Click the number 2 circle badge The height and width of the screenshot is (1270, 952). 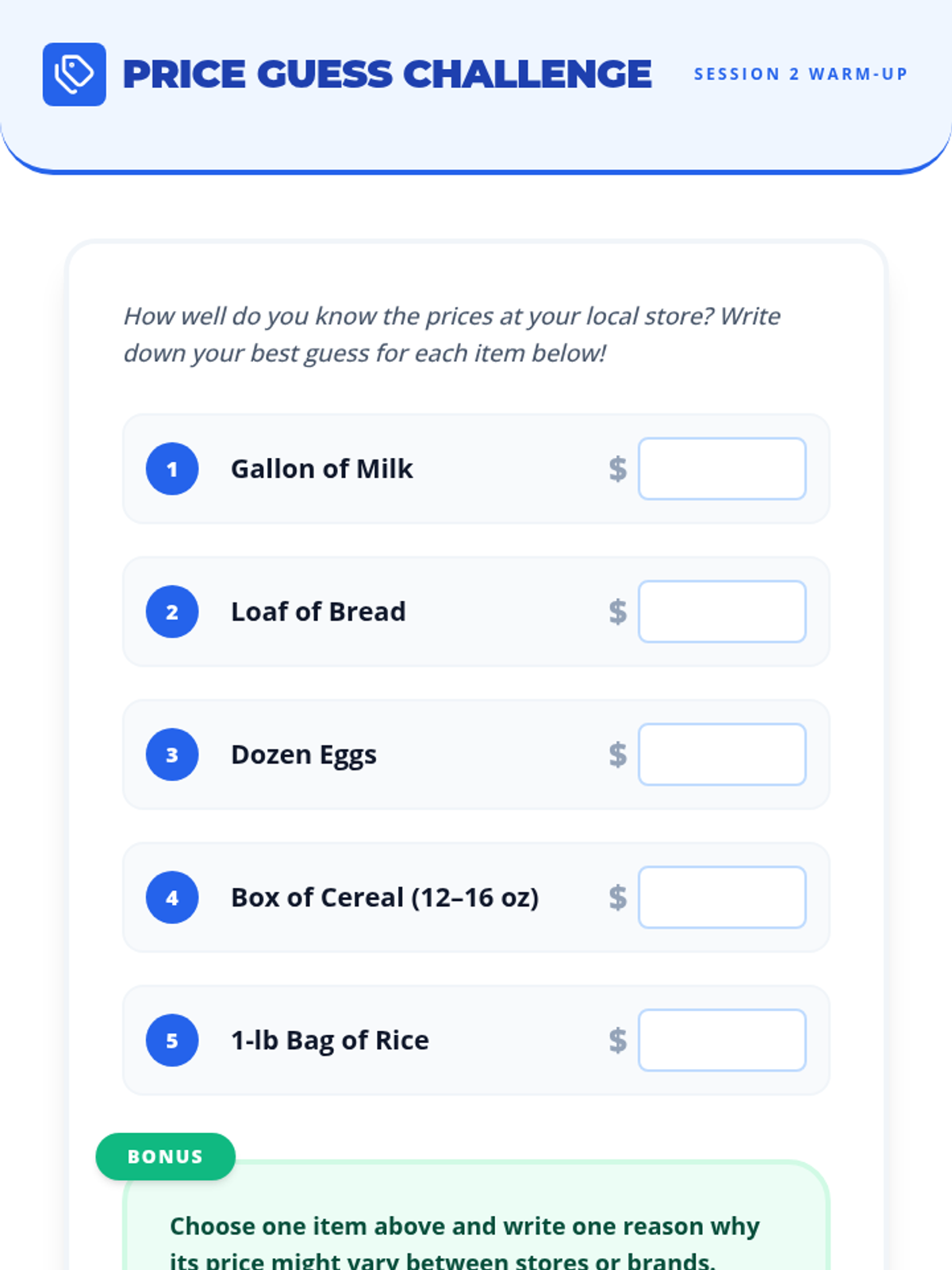point(172,611)
